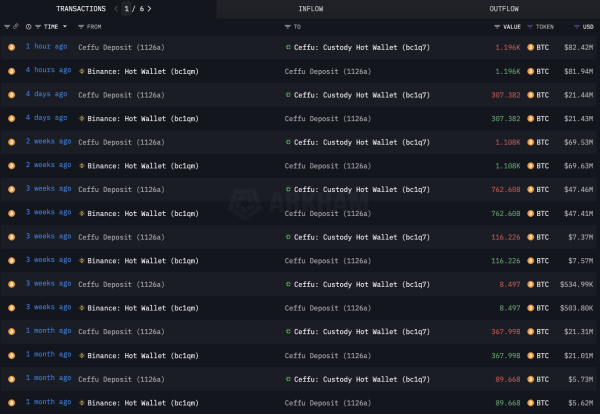The image size is (600, 414).
Task: Click the Bitcoin chain icon on the last row
Action: coord(11,402)
